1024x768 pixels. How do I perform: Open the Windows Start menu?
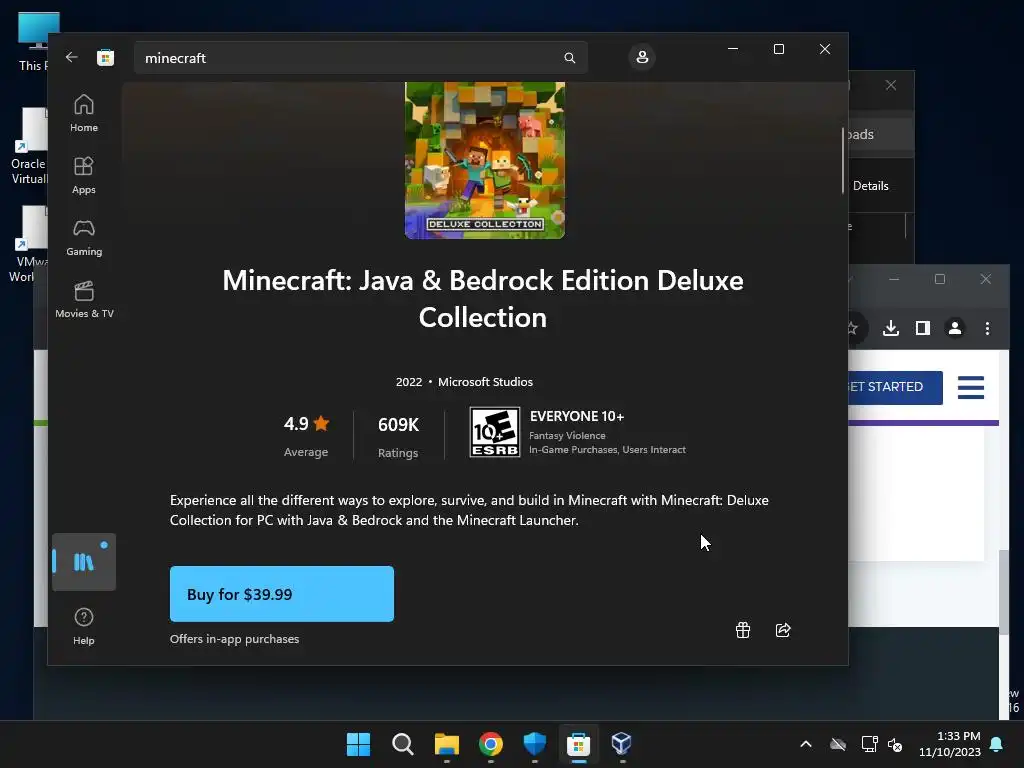[x=358, y=744]
